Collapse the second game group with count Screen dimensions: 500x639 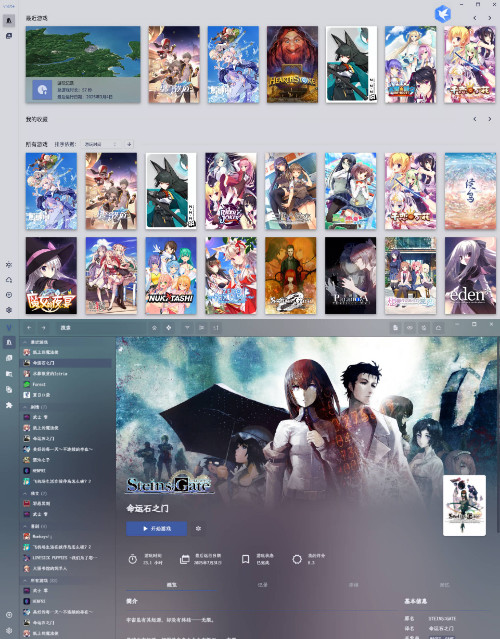point(25,407)
